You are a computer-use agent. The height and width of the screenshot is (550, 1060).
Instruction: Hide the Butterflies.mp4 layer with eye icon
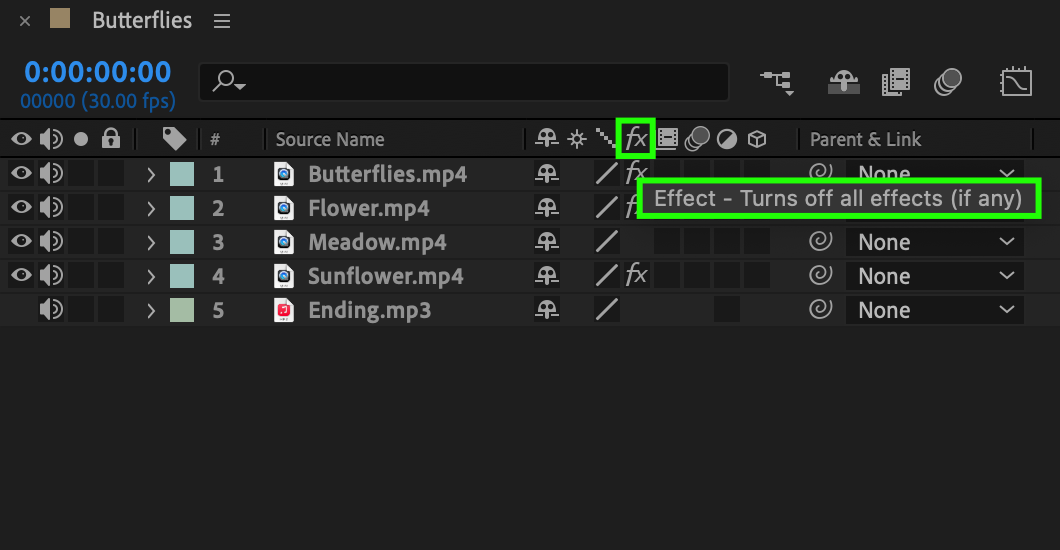21,174
